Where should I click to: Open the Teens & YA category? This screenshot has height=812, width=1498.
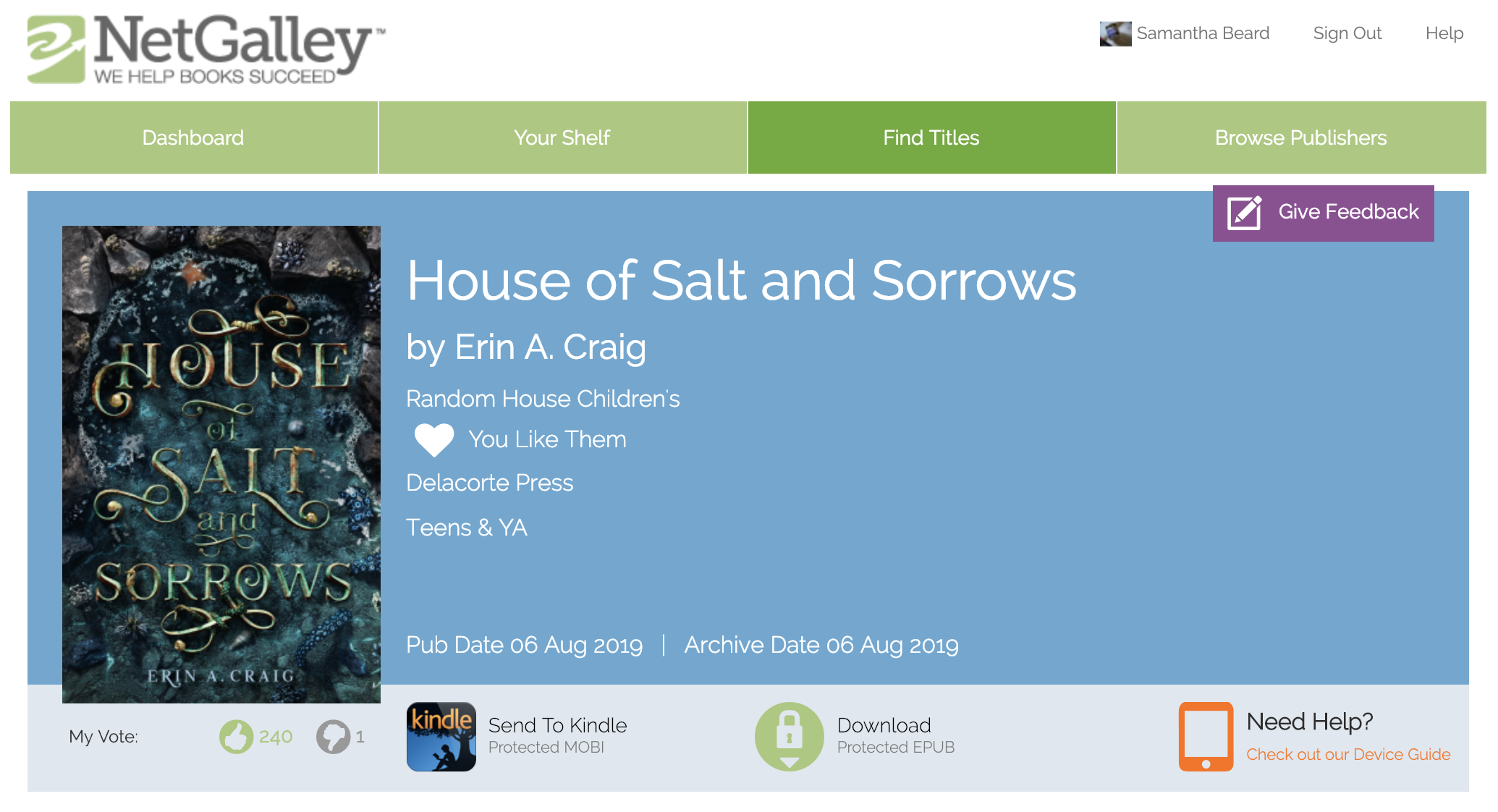[x=467, y=528]
